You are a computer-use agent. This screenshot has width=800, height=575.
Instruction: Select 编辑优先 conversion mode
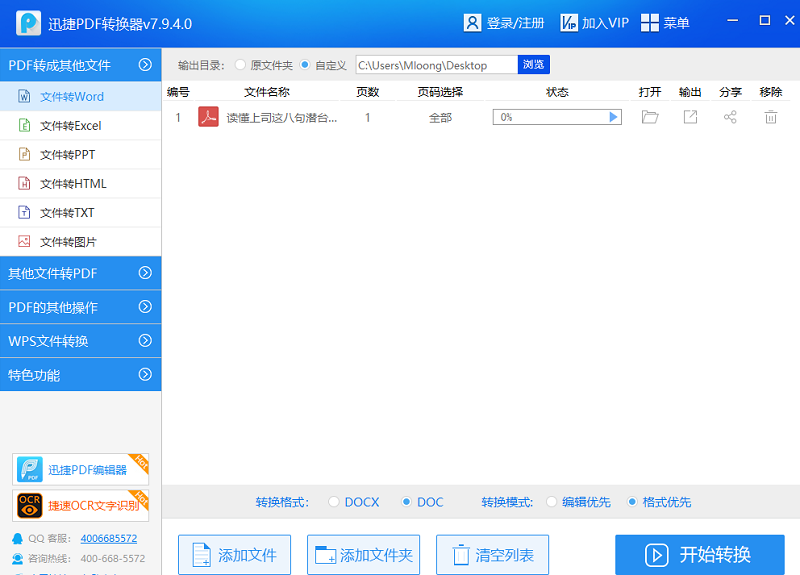552,502
